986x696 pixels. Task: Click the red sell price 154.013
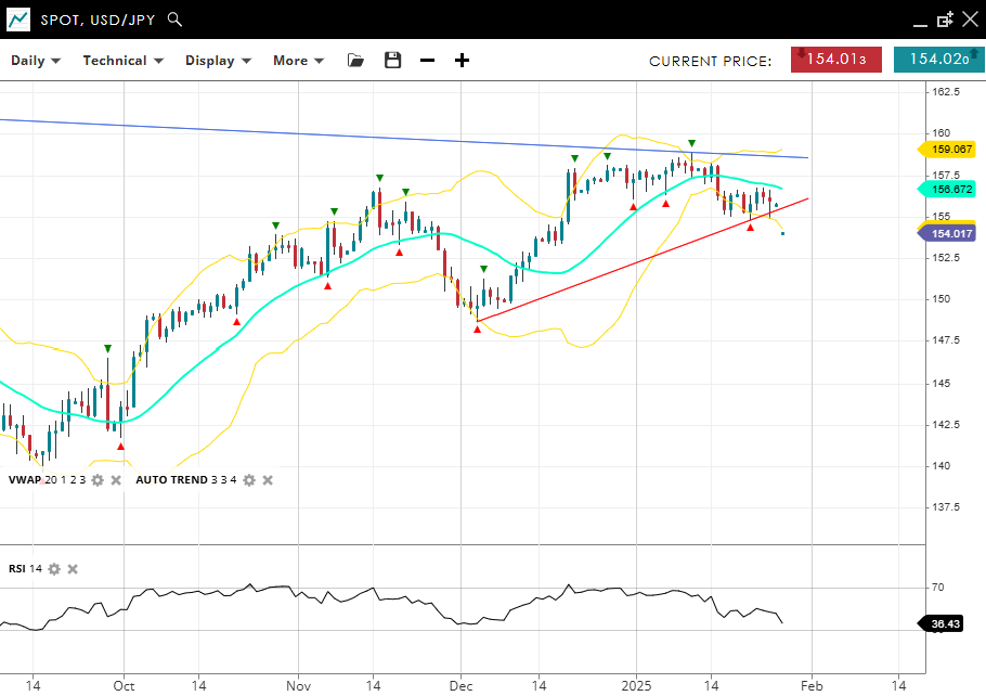(836, 59)
